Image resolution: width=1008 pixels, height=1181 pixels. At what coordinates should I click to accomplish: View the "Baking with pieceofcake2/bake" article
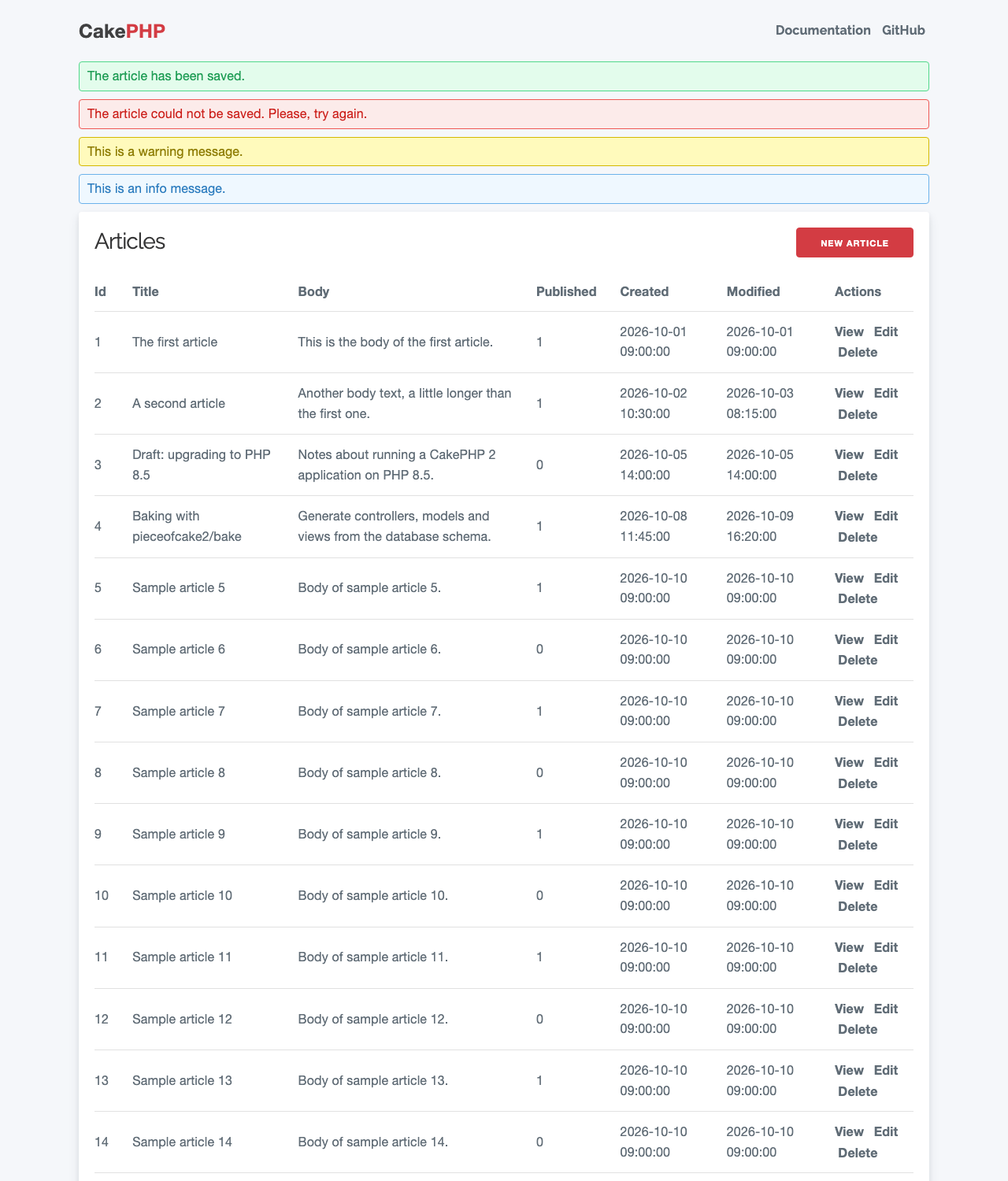tap(849, 516)
